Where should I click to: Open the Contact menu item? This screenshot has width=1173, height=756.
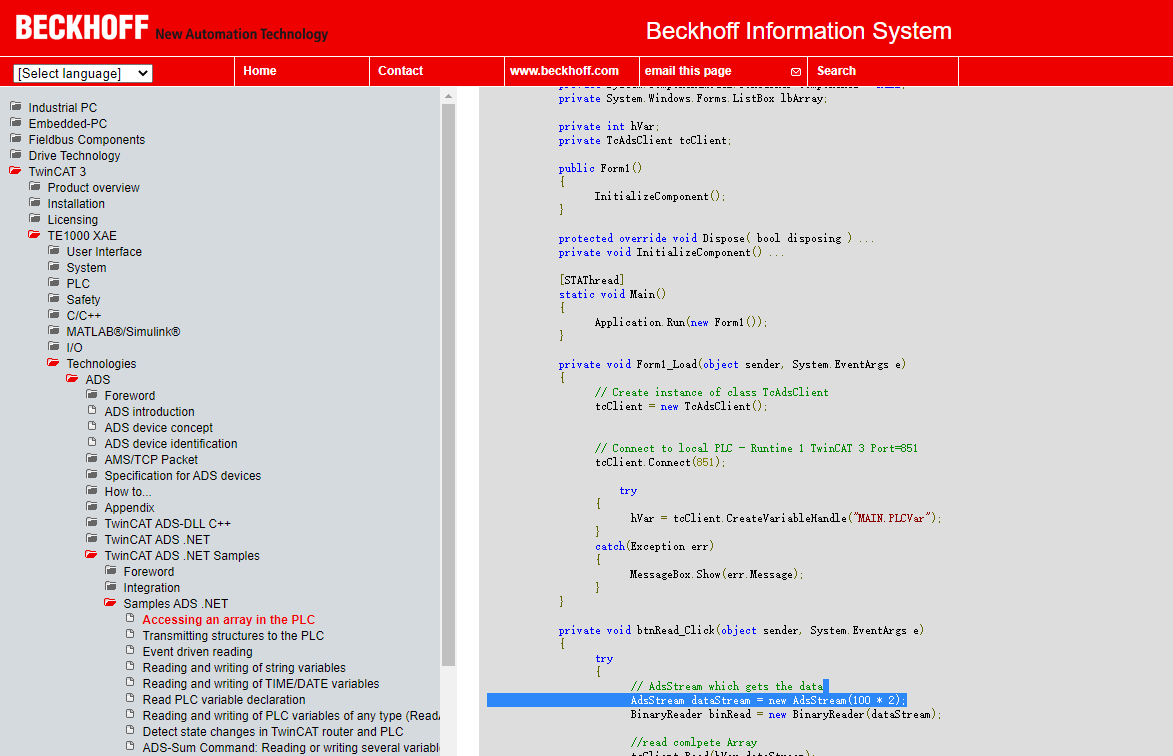tap(400, 71)
